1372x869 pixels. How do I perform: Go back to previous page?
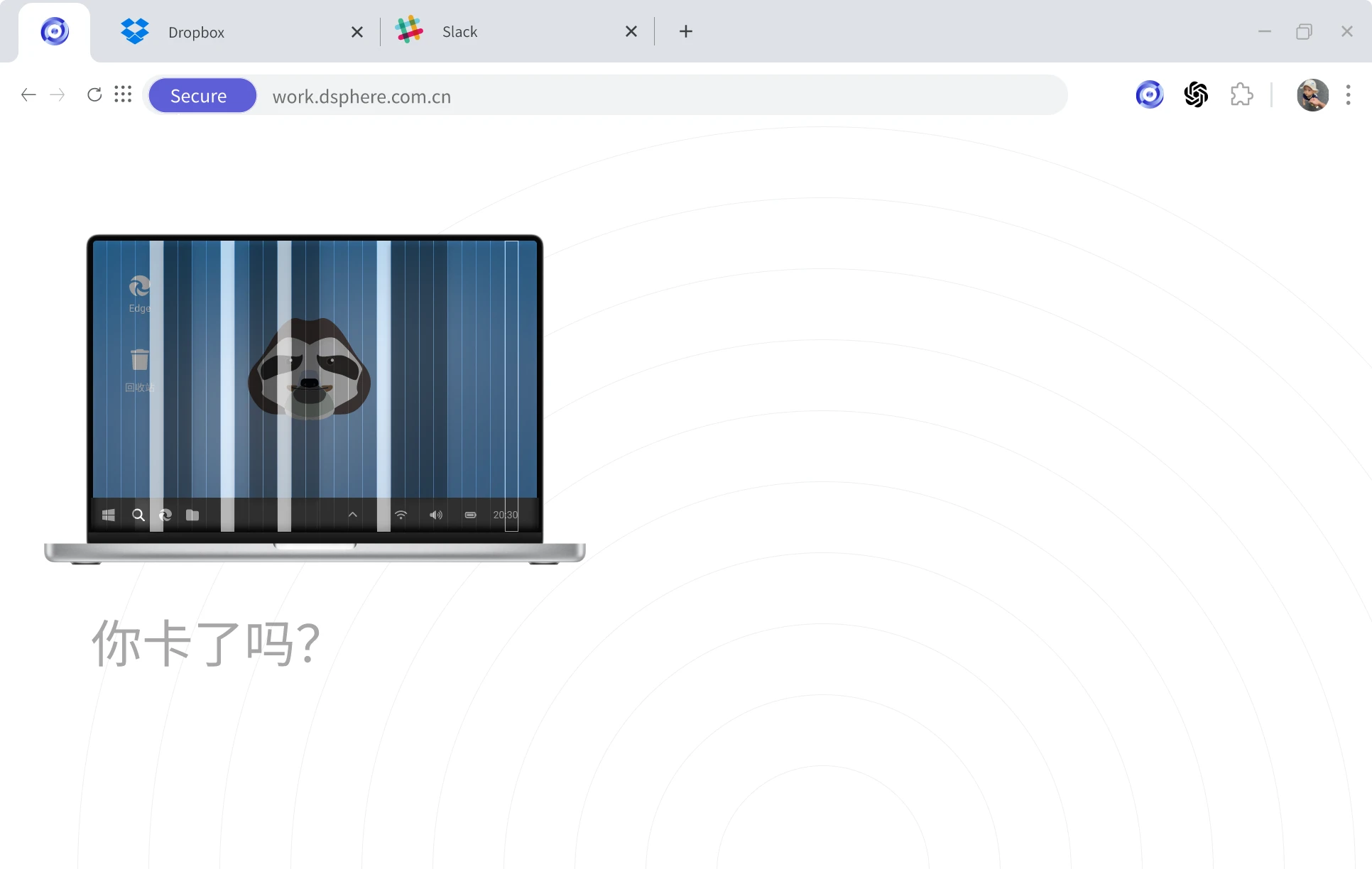click(28, 95)
